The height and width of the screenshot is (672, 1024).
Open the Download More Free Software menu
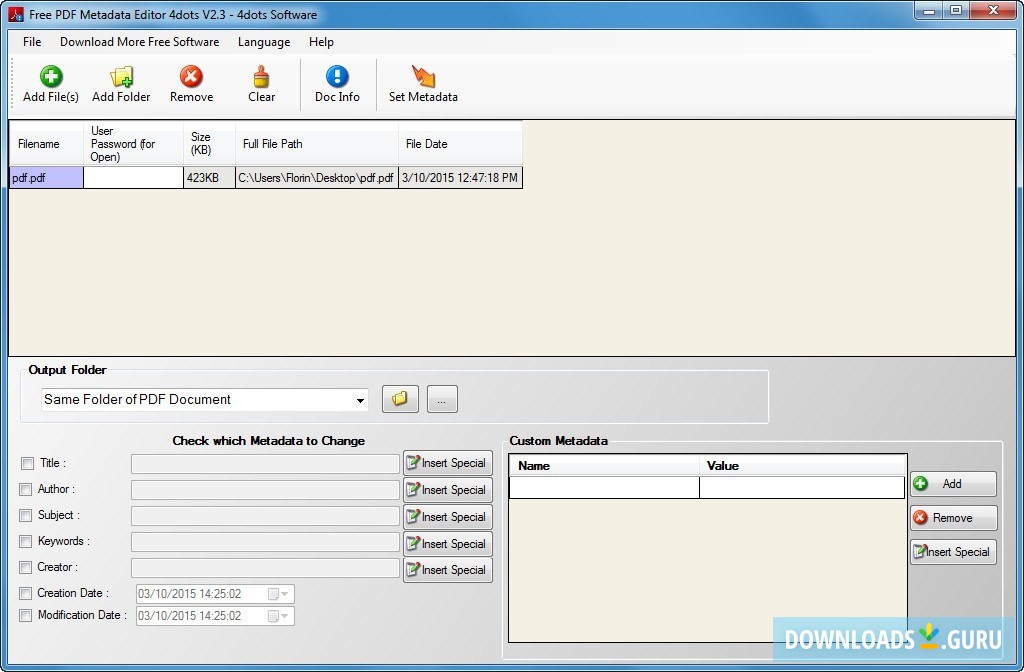tap(140, 42)
